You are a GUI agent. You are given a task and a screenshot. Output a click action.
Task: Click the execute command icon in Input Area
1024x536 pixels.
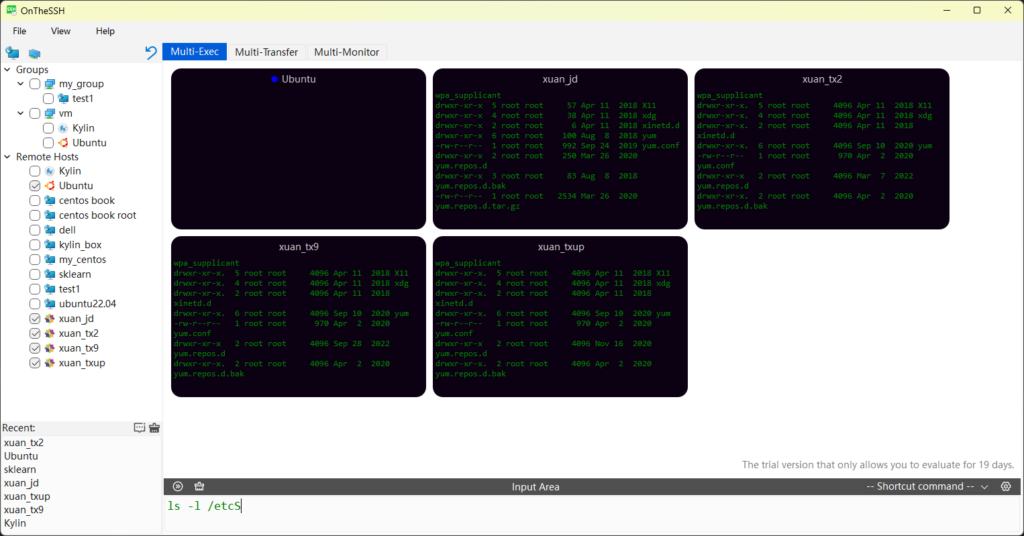click(x=178, y=487)
